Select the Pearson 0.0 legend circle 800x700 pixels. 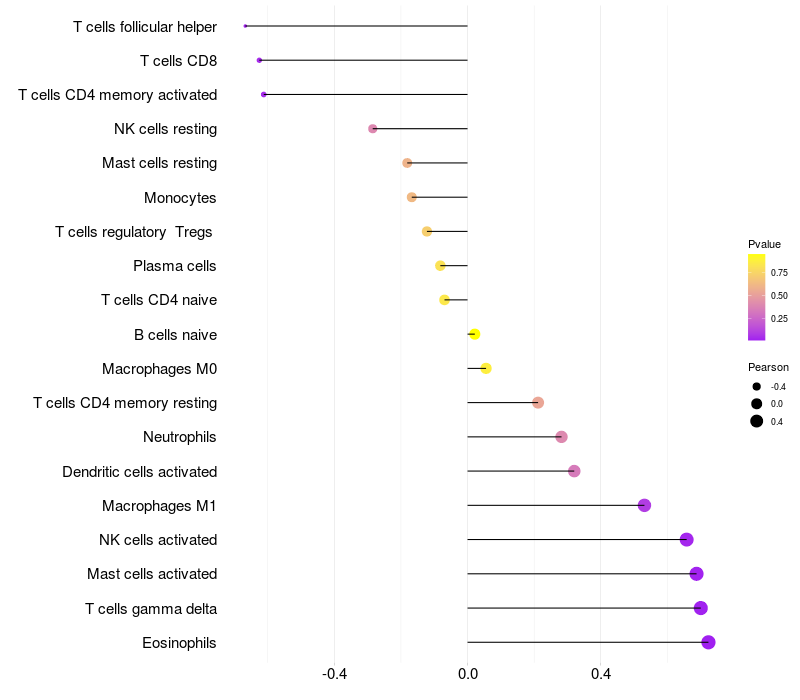coord(756,404)
